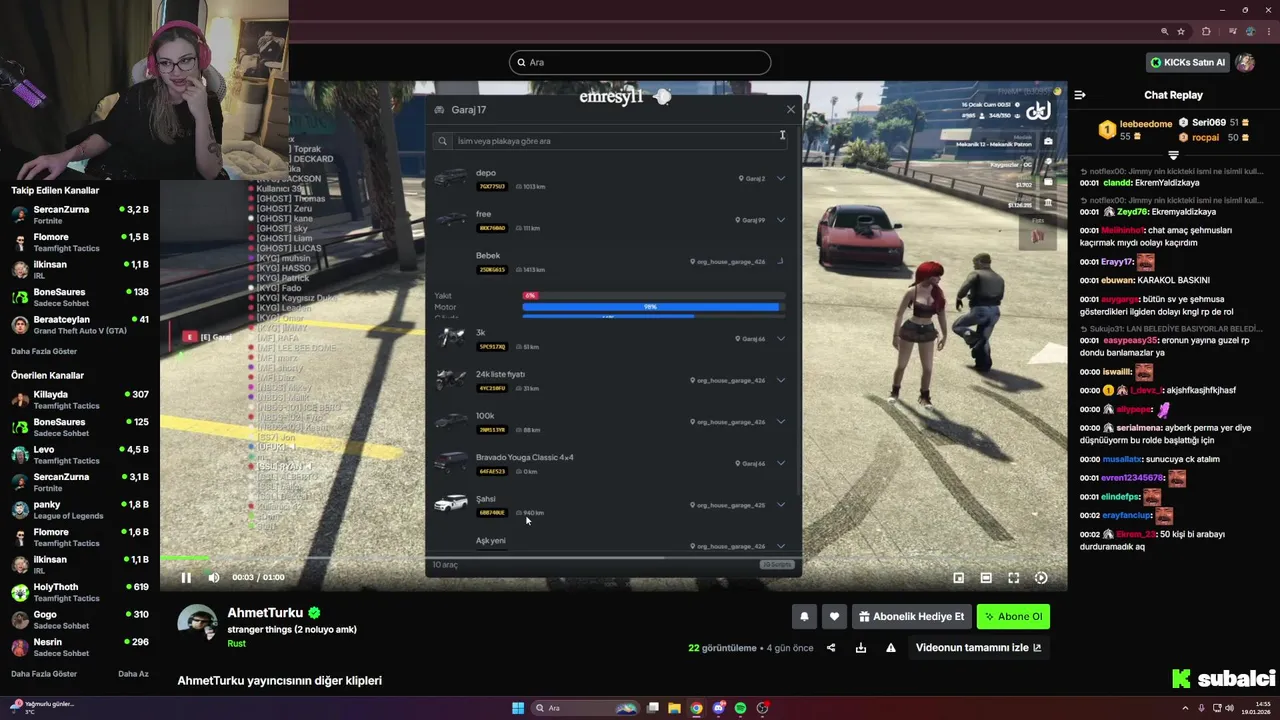Enter fullscreen video mode
This screenshot has width=1280, height=720.
[x=1013, y=577]
